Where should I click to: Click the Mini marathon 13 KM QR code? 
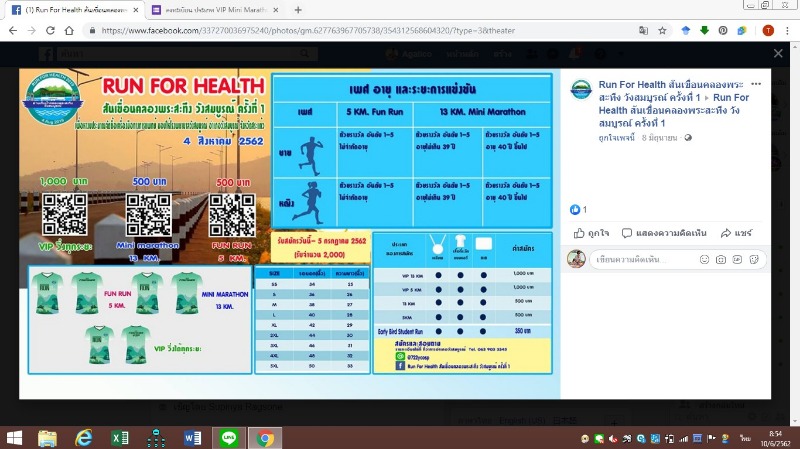pos(148,215)
